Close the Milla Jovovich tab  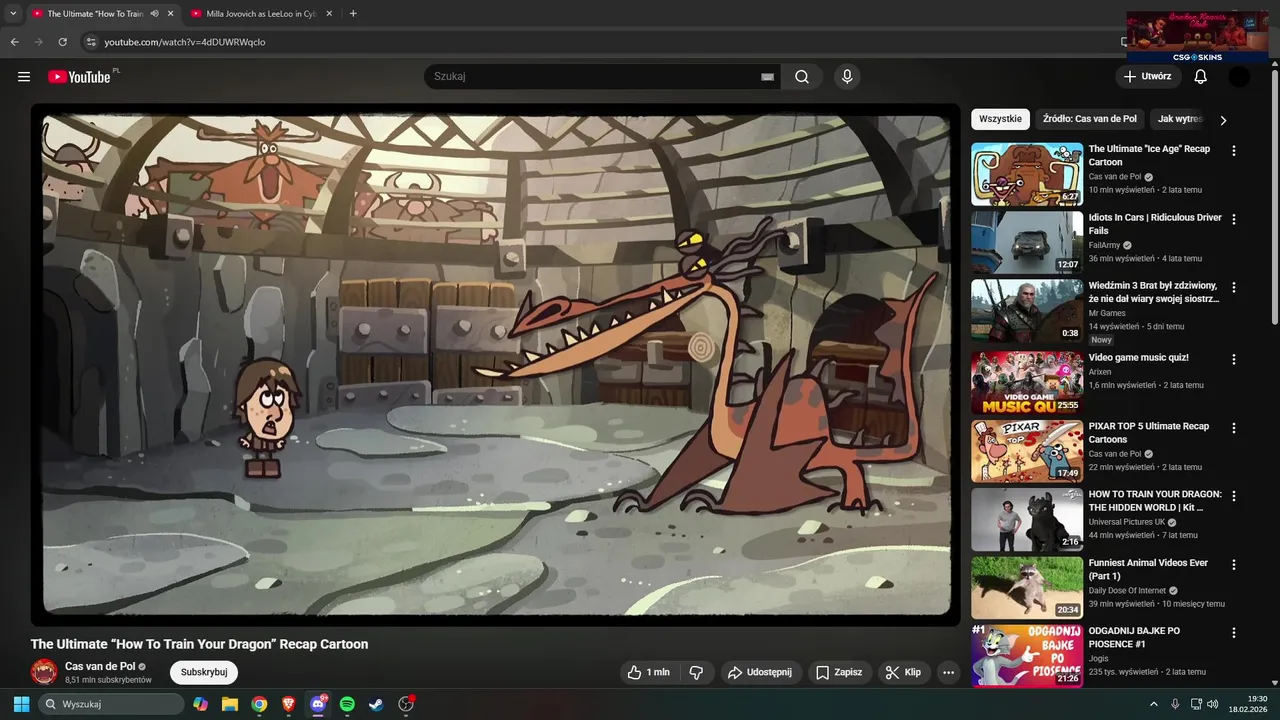(328, 14)
